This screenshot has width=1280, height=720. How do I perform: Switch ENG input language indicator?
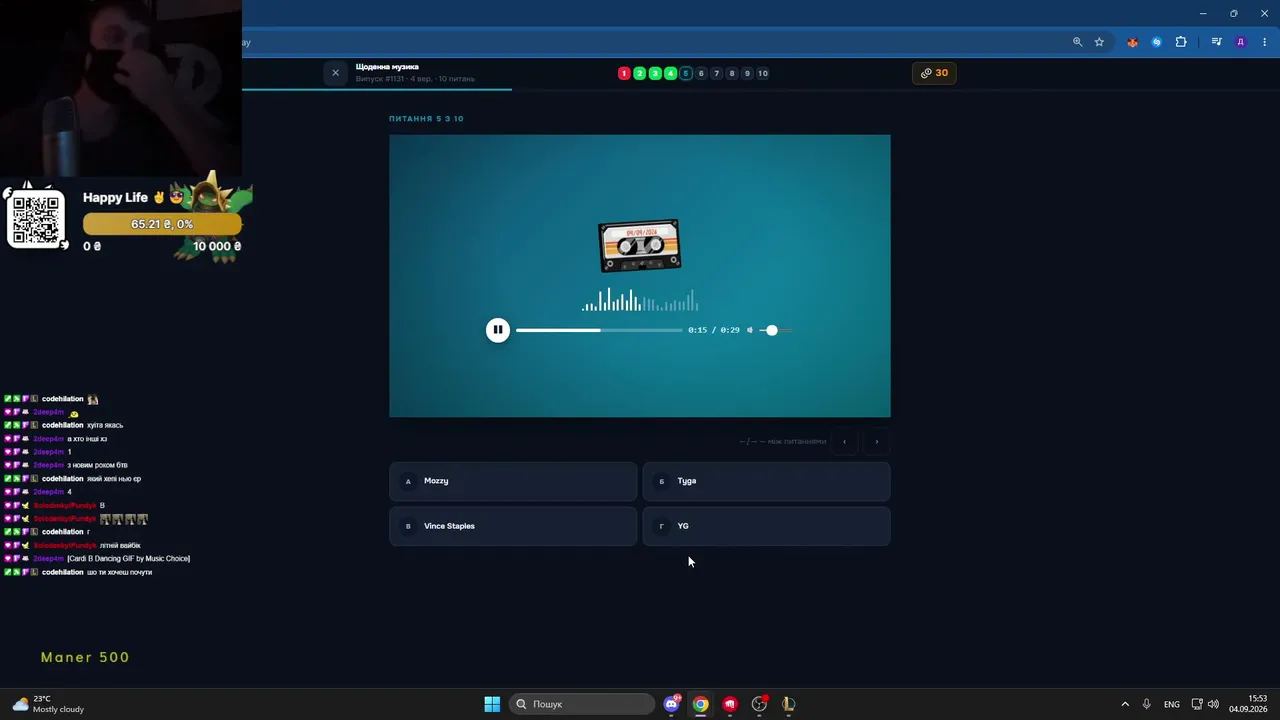tap(1171, 704)
